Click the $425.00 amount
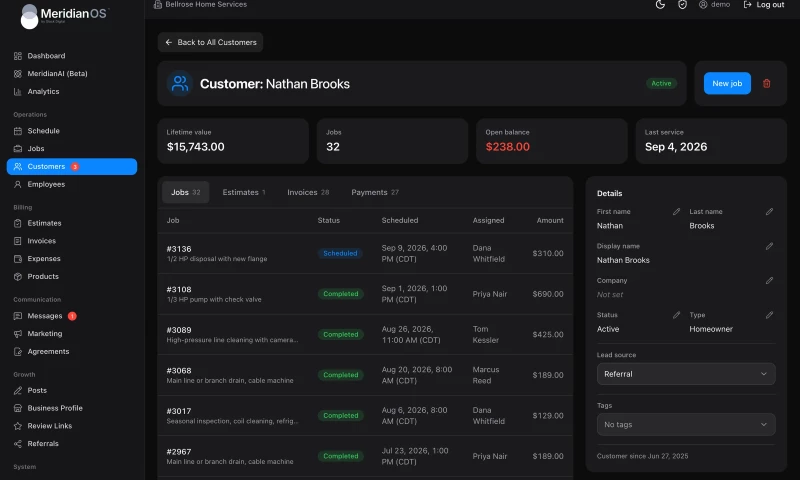 (x=547, y=335)
